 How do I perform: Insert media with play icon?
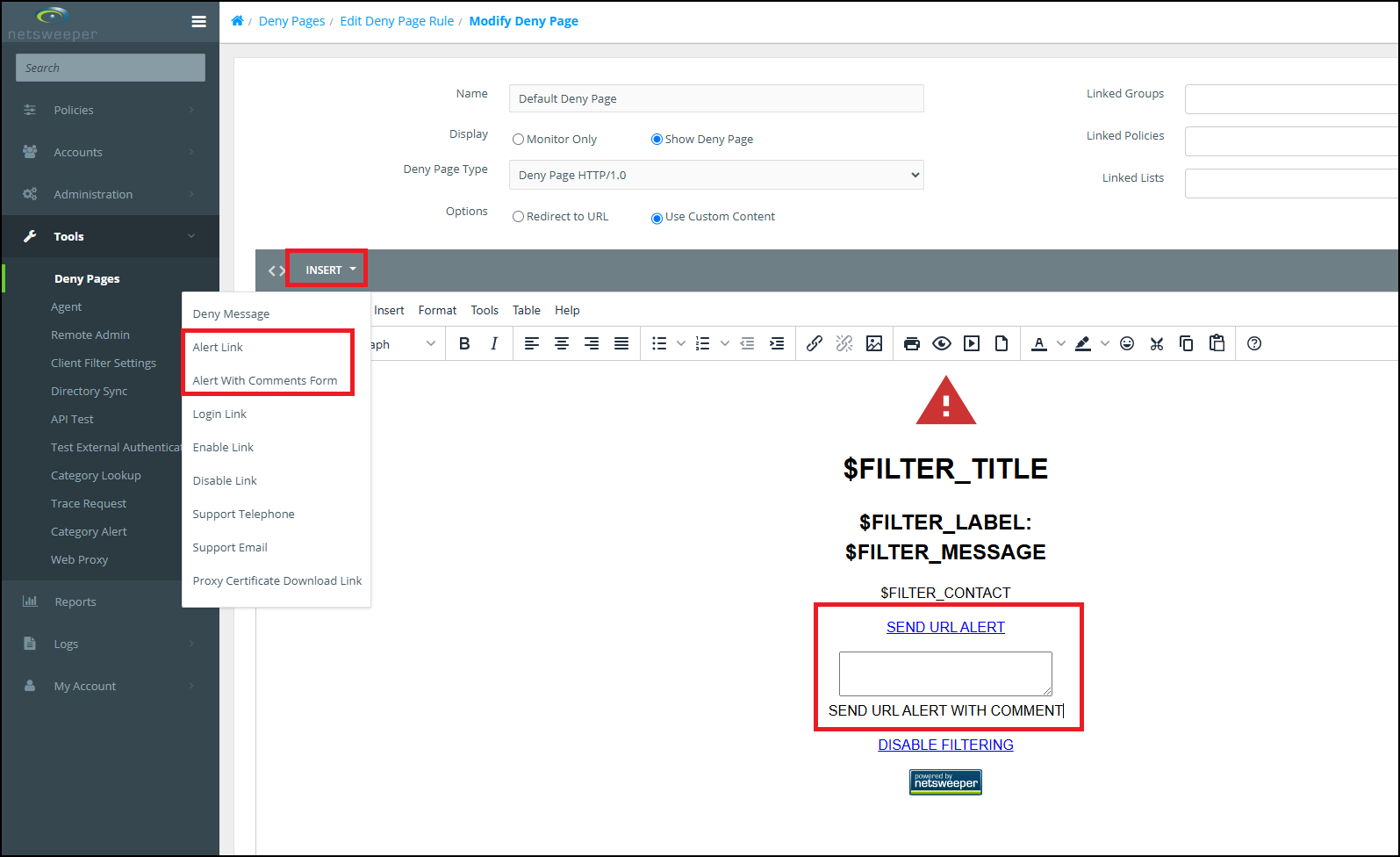972,343
